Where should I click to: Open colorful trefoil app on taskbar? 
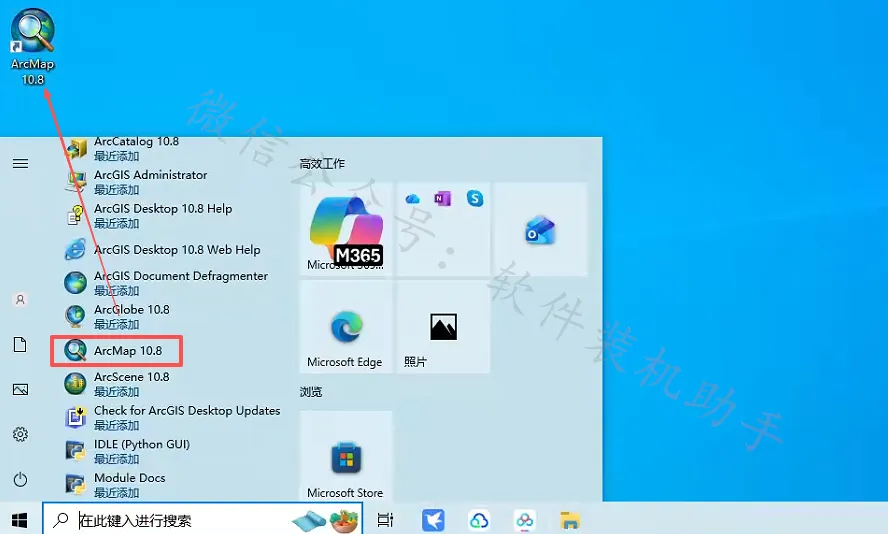pyautogui.click(x=524, y=520)
